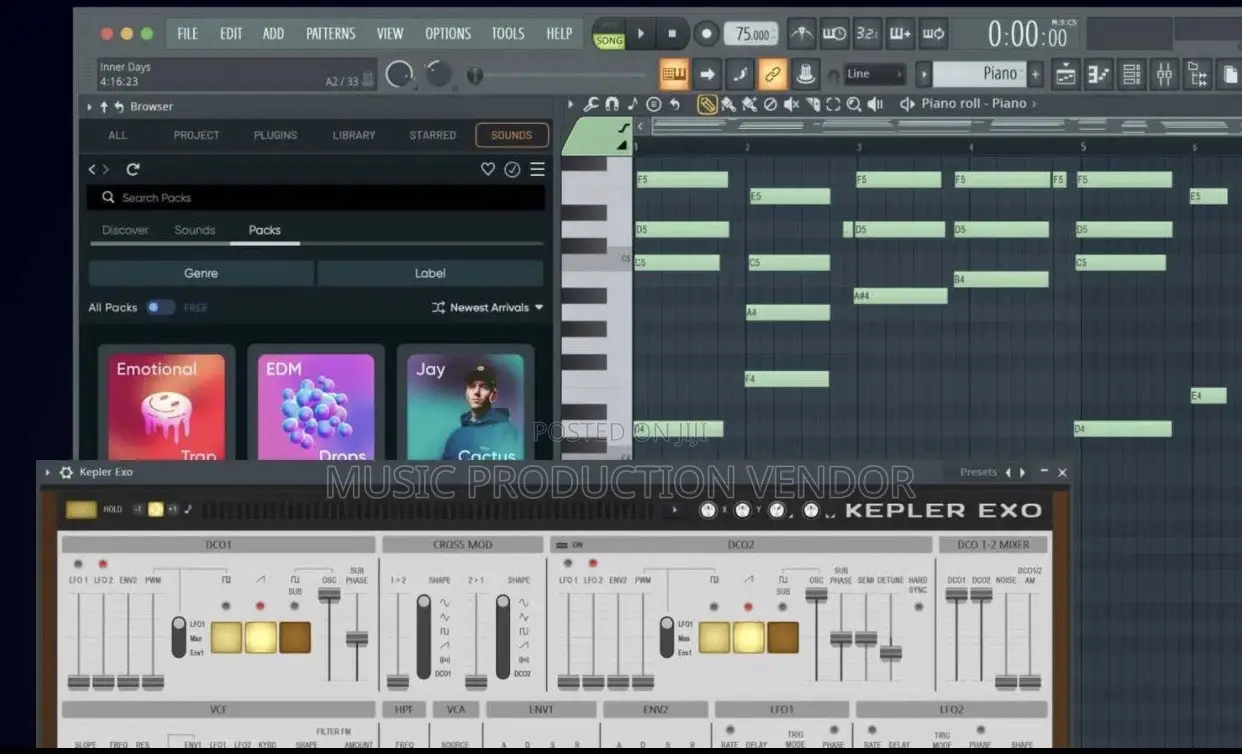Open the piano roll menu arrow
Image resolution: width=1242 pixels, height=754 pixels.
570,104
